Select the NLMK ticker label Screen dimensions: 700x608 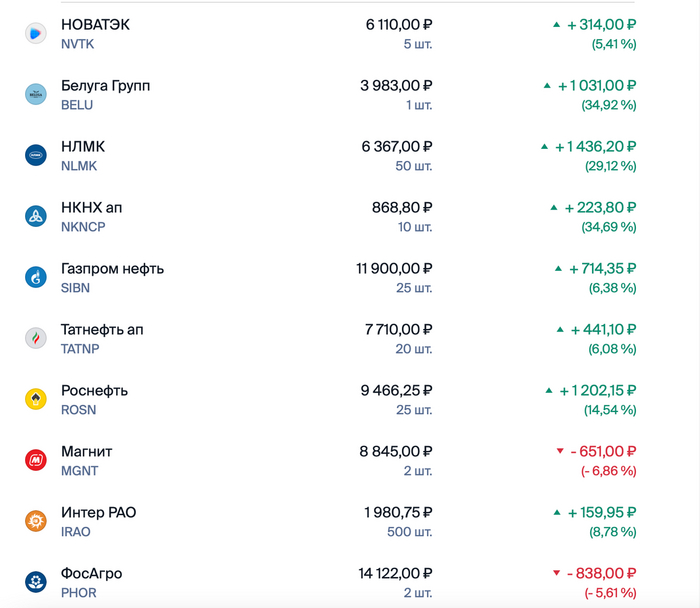79,166
